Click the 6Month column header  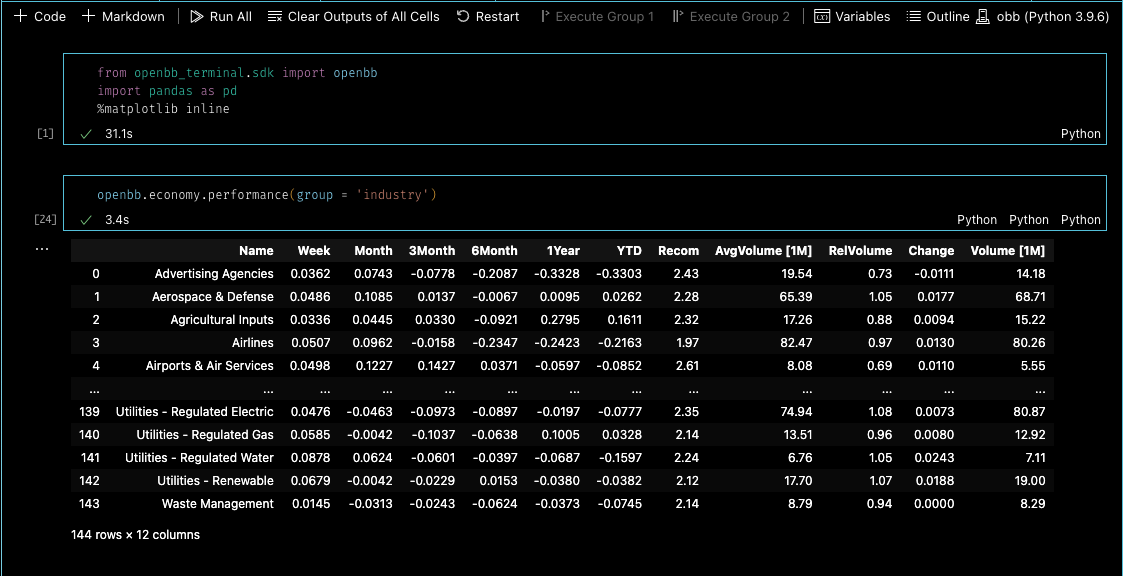click(x=494, y=251)
